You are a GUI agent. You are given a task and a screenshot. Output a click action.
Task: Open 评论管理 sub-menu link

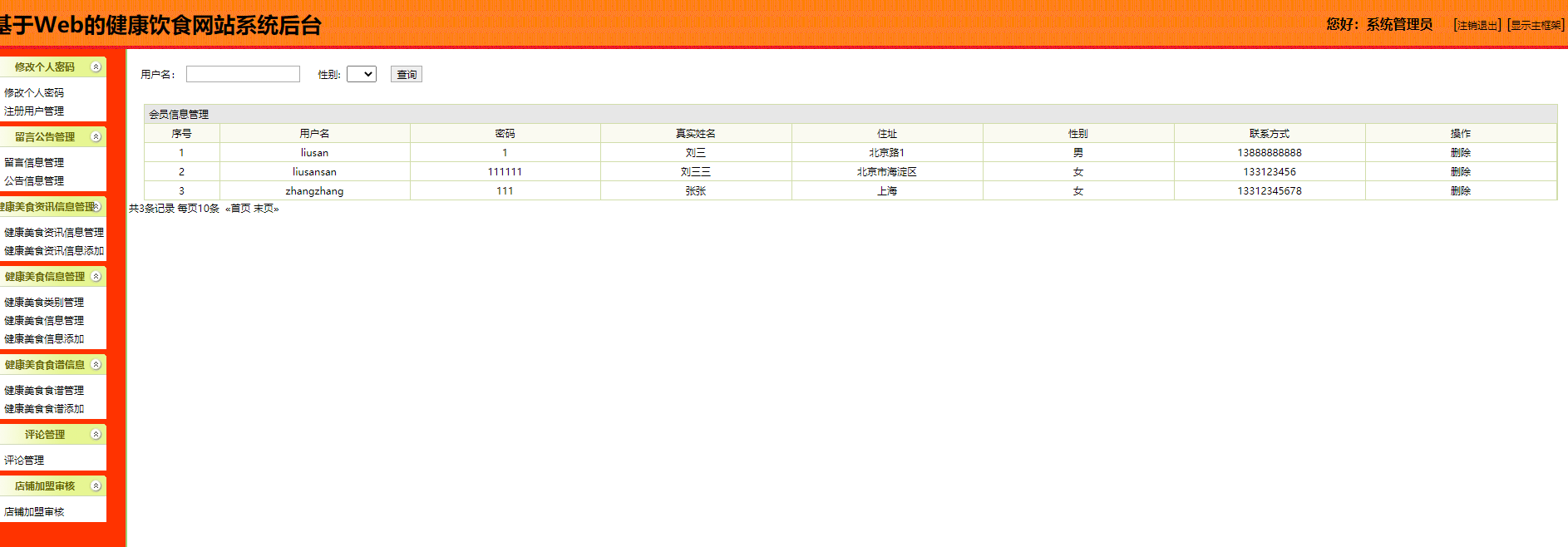(x=24, y=460)
